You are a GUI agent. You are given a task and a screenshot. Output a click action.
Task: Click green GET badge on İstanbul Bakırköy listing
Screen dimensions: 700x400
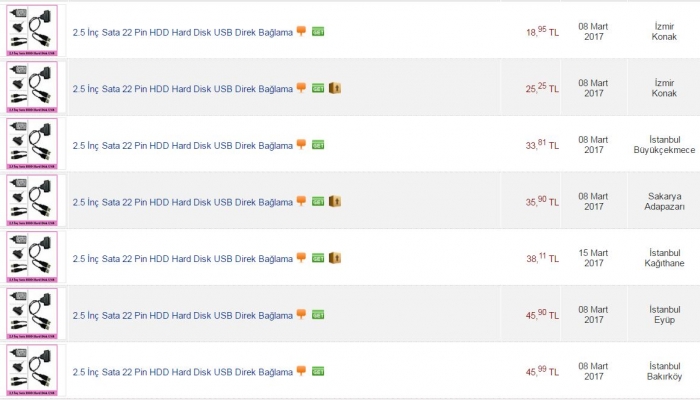318,371
